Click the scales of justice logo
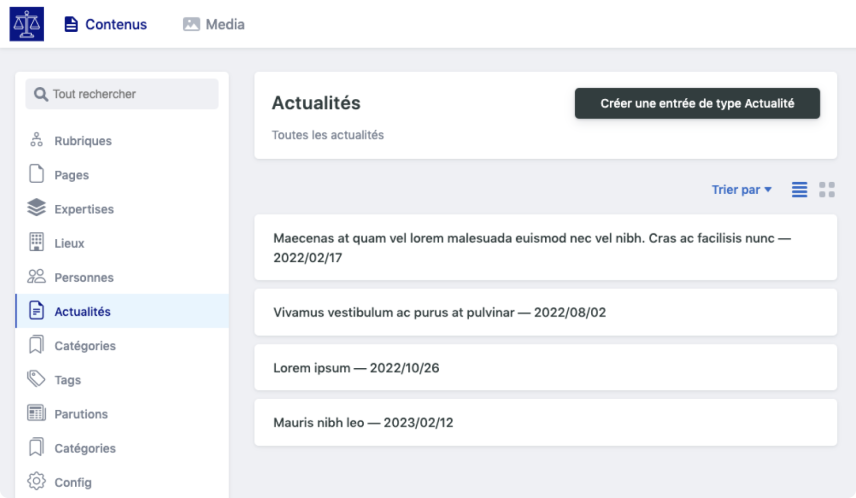The width and height of the screenshot is (856, 498). click(27, 24)
